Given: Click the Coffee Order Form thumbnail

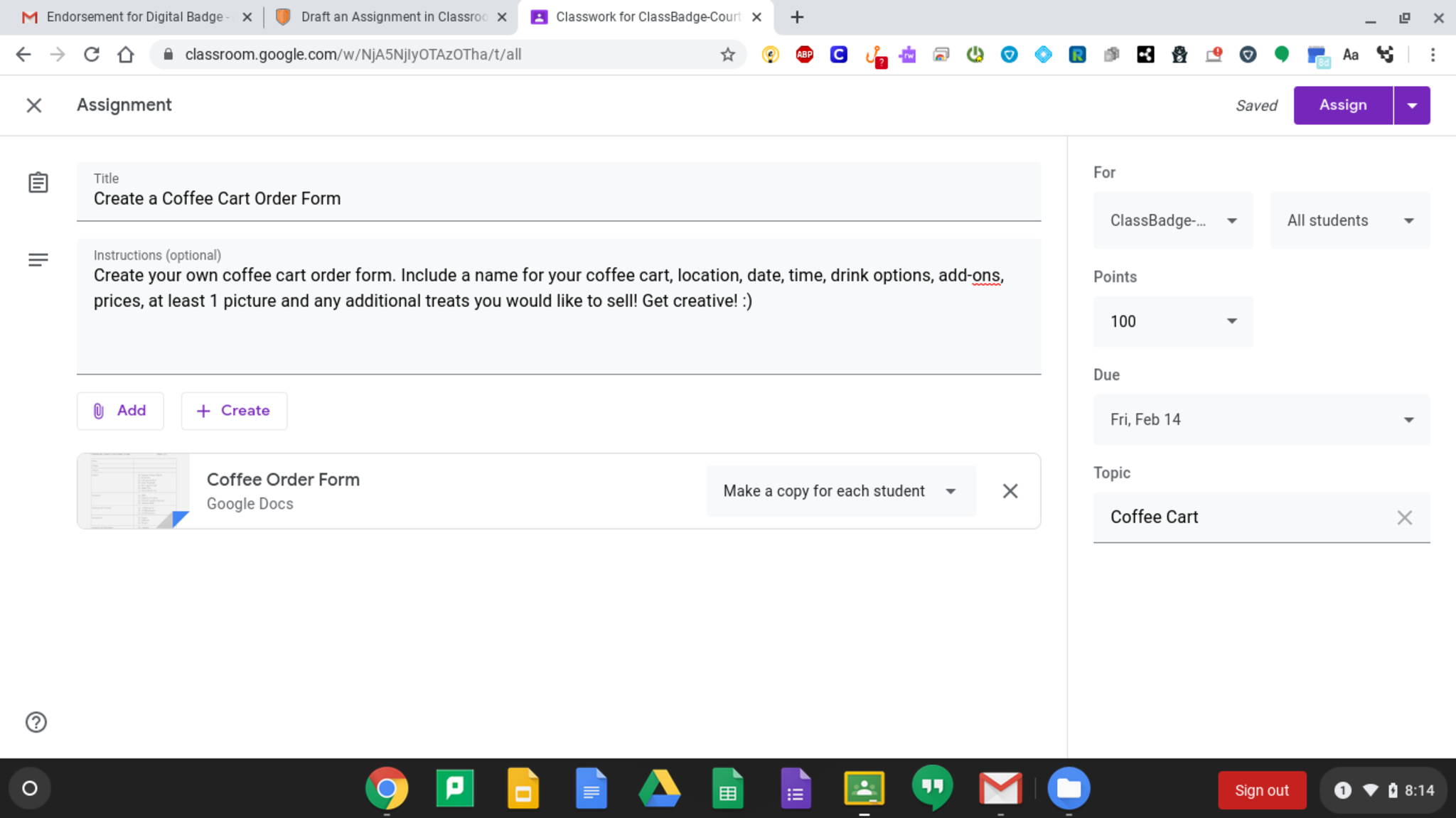Looking at the screenshot, I should (x=134, y=491).
